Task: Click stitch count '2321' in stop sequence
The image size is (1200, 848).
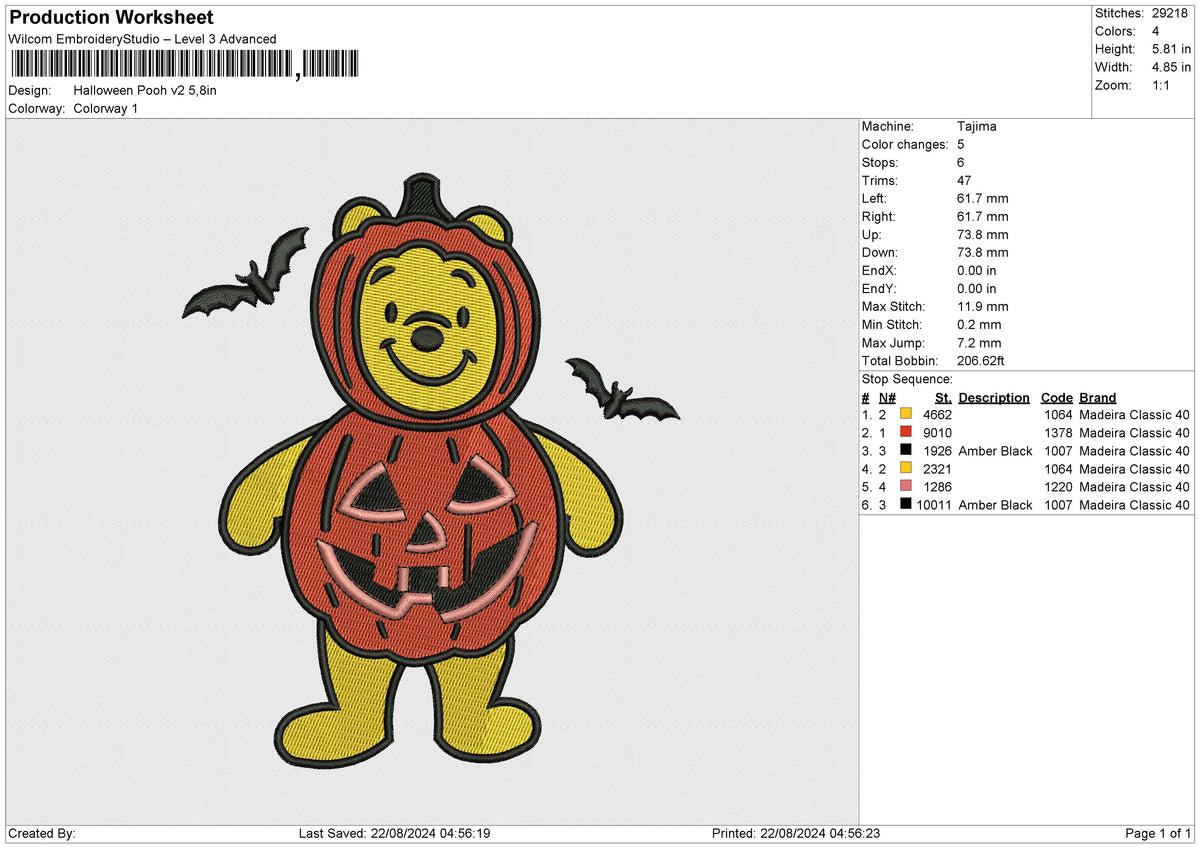Action: [938, 469]
